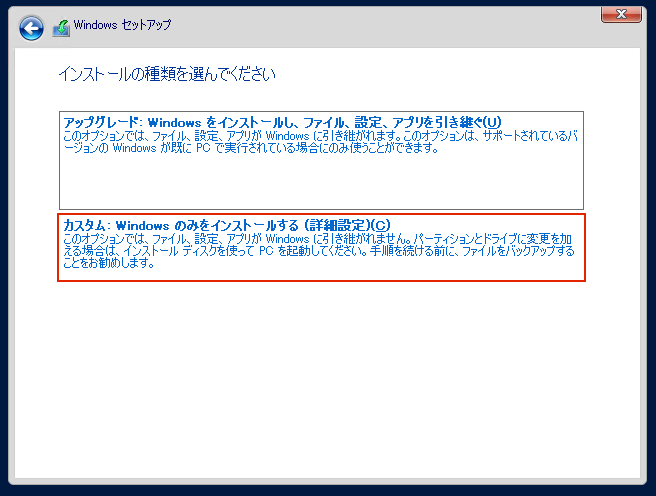
Task: Go back using the blue arrow button
Action: click(31, 28)
